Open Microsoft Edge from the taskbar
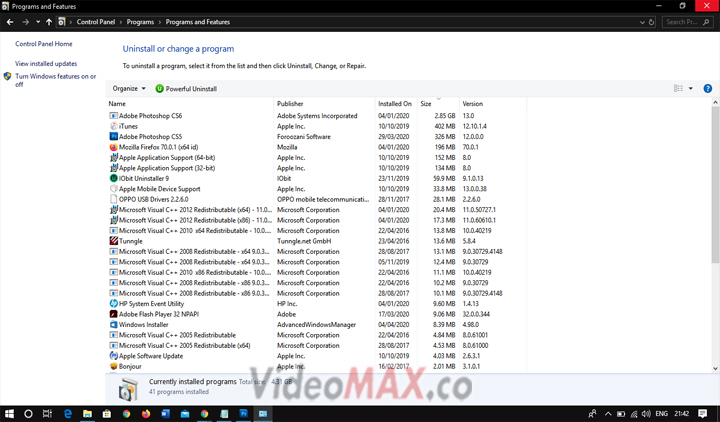 coord(68,414)
